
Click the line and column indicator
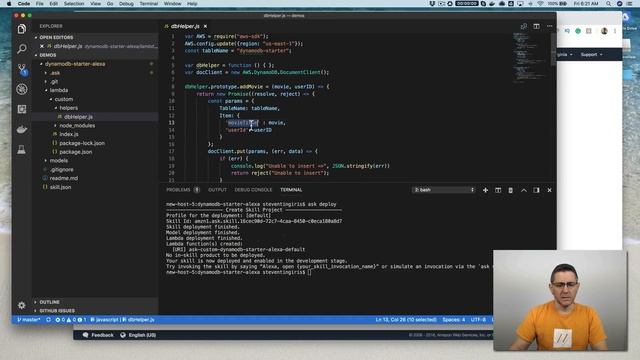point(406,320)
